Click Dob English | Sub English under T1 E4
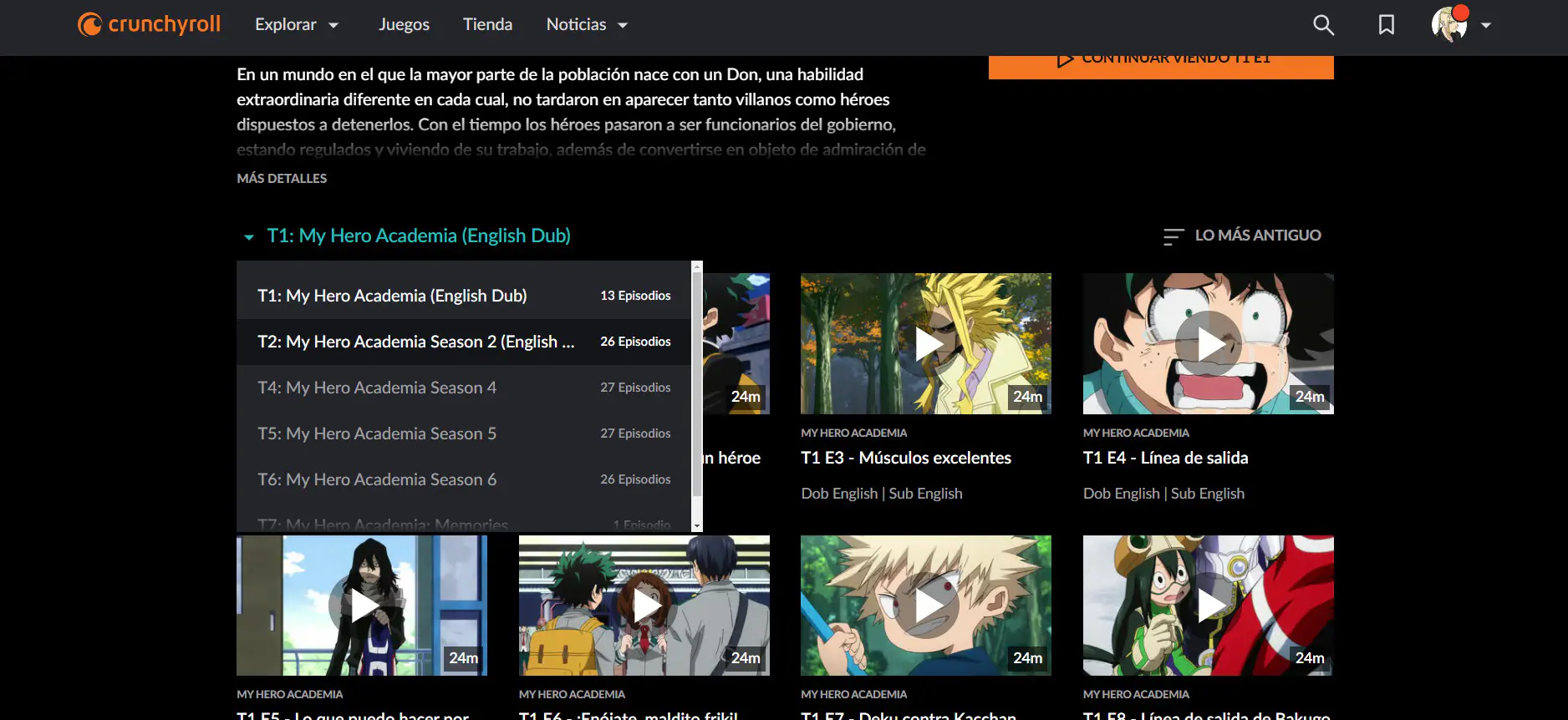This screenshot has height=720, width=1568. (x=1164, y=494)
